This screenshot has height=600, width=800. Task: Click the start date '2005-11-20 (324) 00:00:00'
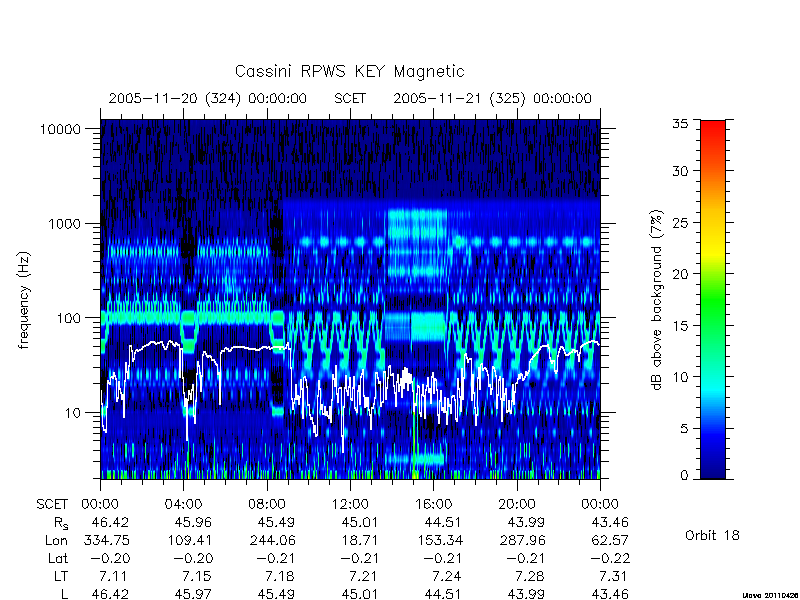pyautogui.click(x=207, y=98)
